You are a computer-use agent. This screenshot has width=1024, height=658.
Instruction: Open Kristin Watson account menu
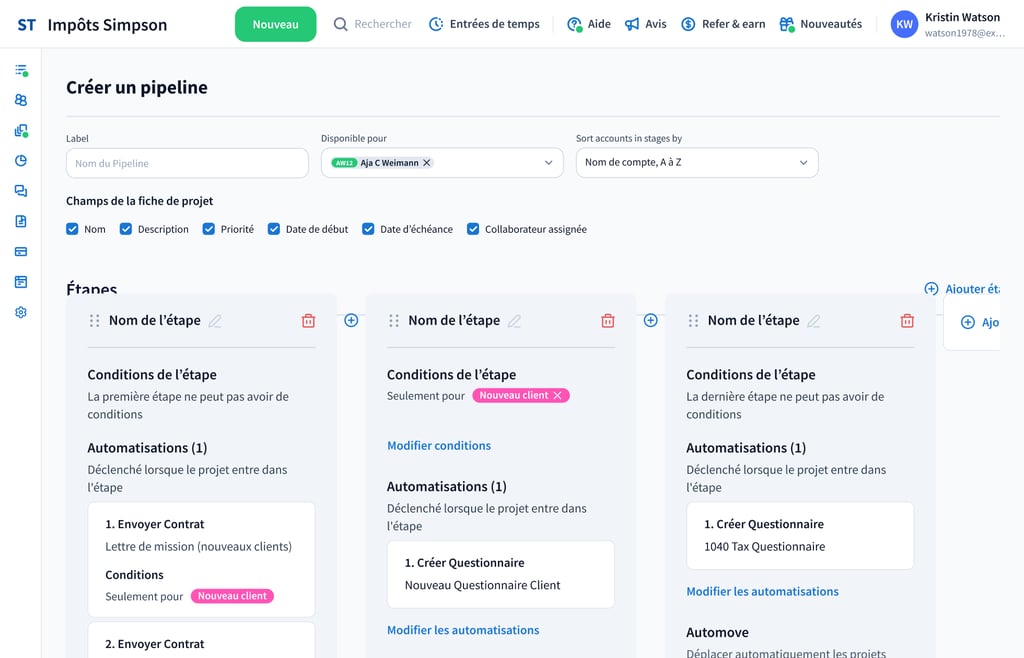pyautogui.click(x=948, y=24)
